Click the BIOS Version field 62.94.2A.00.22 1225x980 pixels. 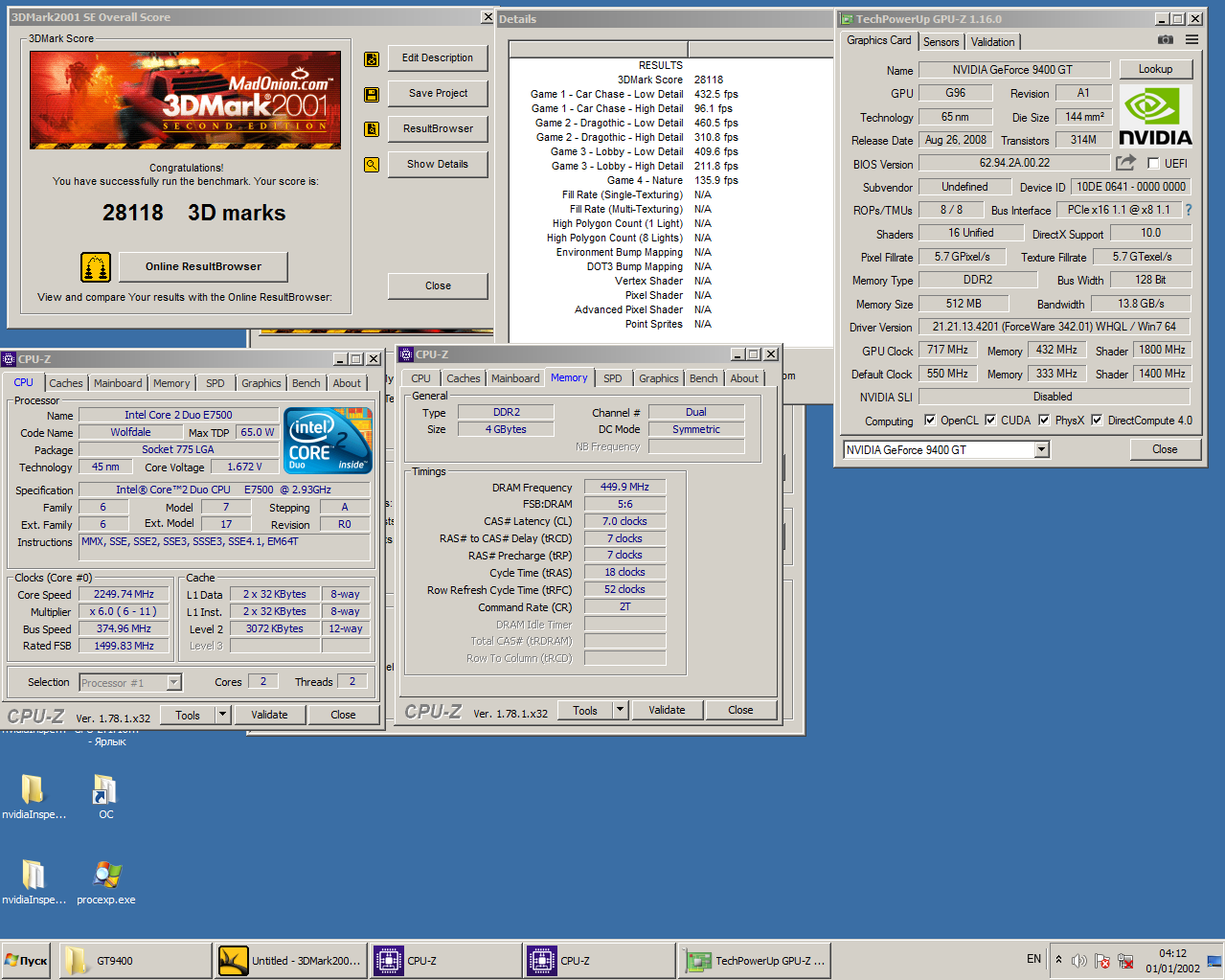tap(1013, 163)
